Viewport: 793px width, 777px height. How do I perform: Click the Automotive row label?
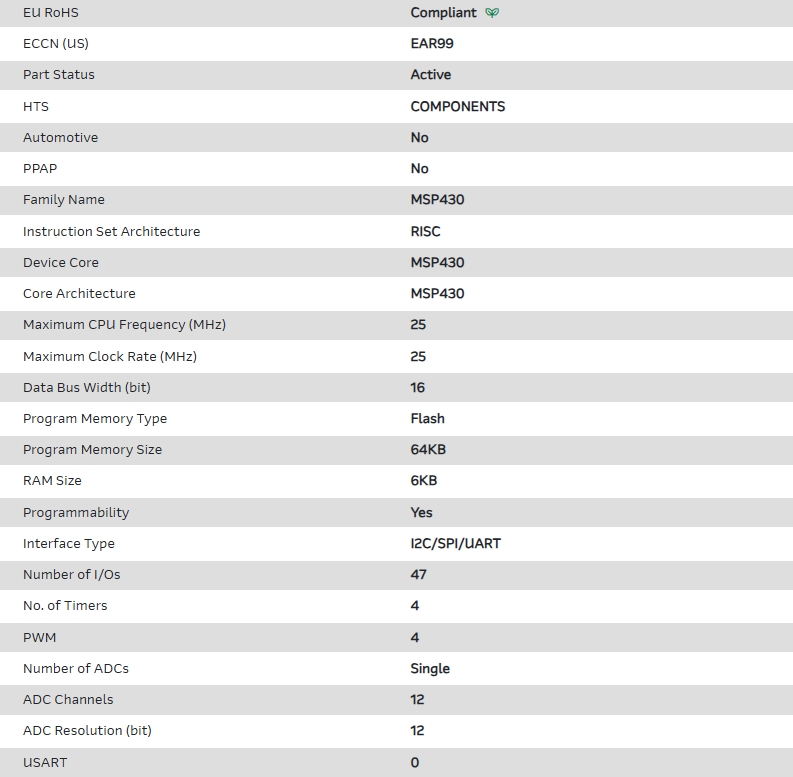point(60,138)
